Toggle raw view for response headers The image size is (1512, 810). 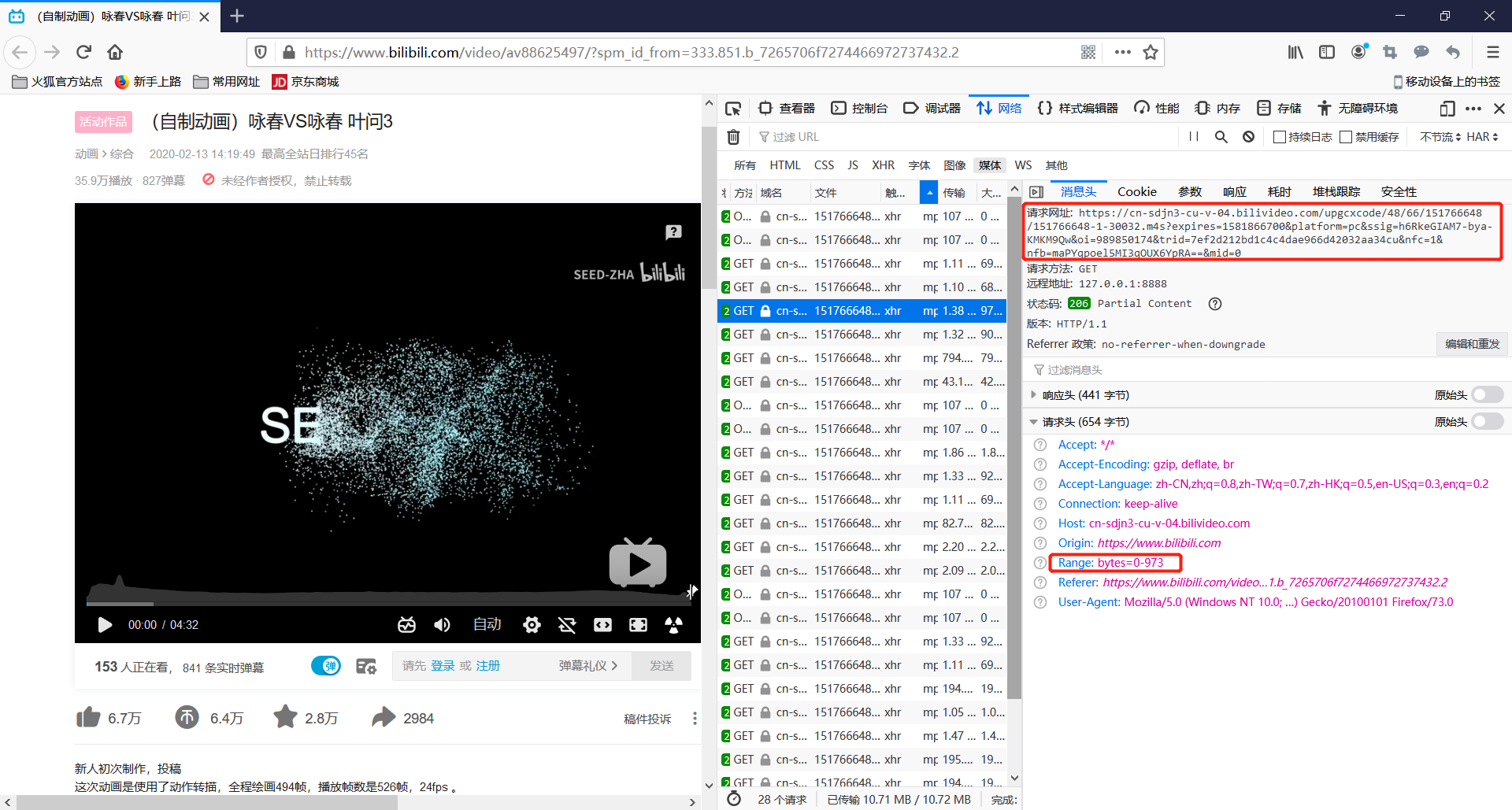pyautogui.click(x=1487, y=395)
